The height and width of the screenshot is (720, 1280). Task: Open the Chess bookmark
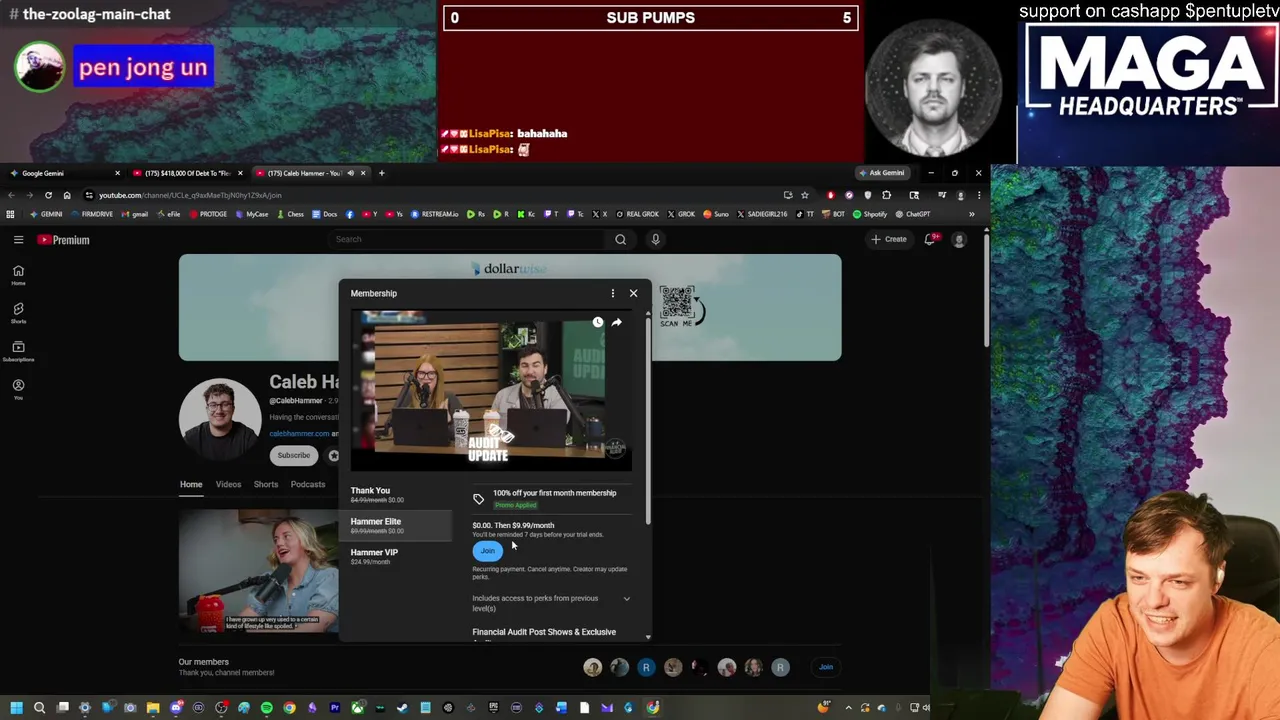[290, 214]
